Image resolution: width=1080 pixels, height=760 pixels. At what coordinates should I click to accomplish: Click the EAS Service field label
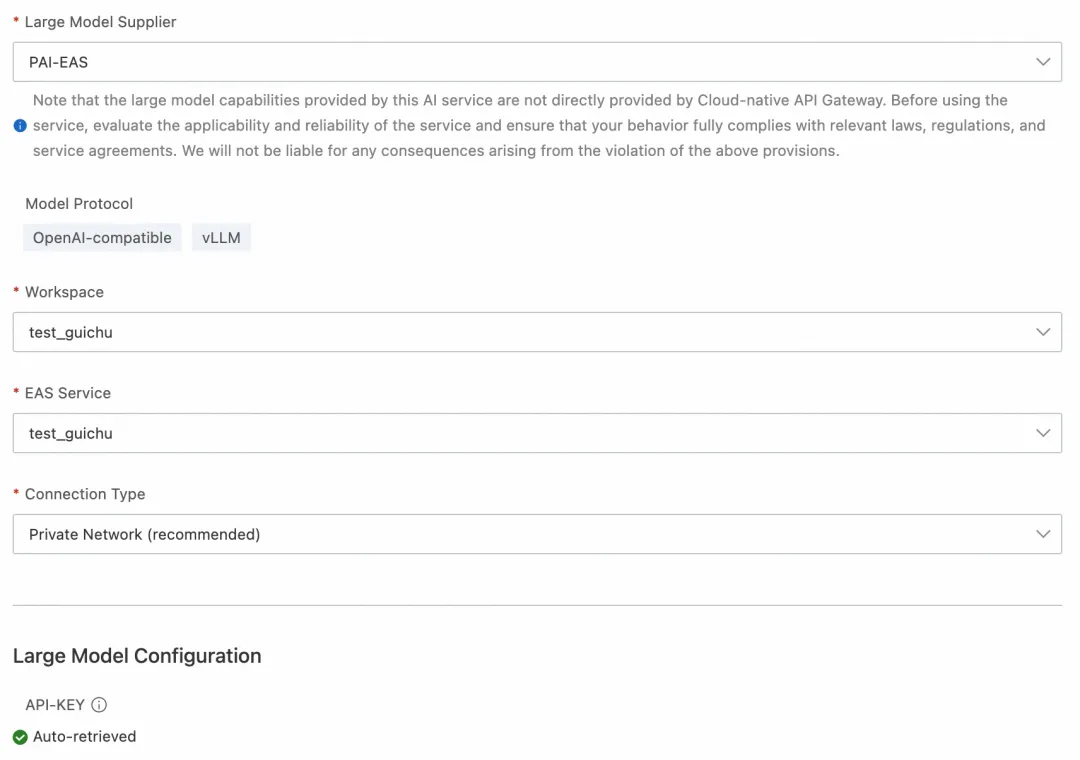pos(68,393)
